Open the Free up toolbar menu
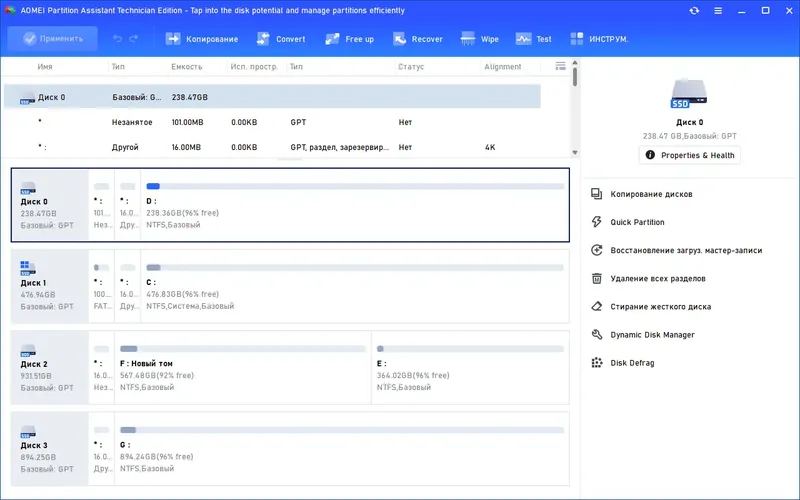800x500 pixels. [349, 39]
